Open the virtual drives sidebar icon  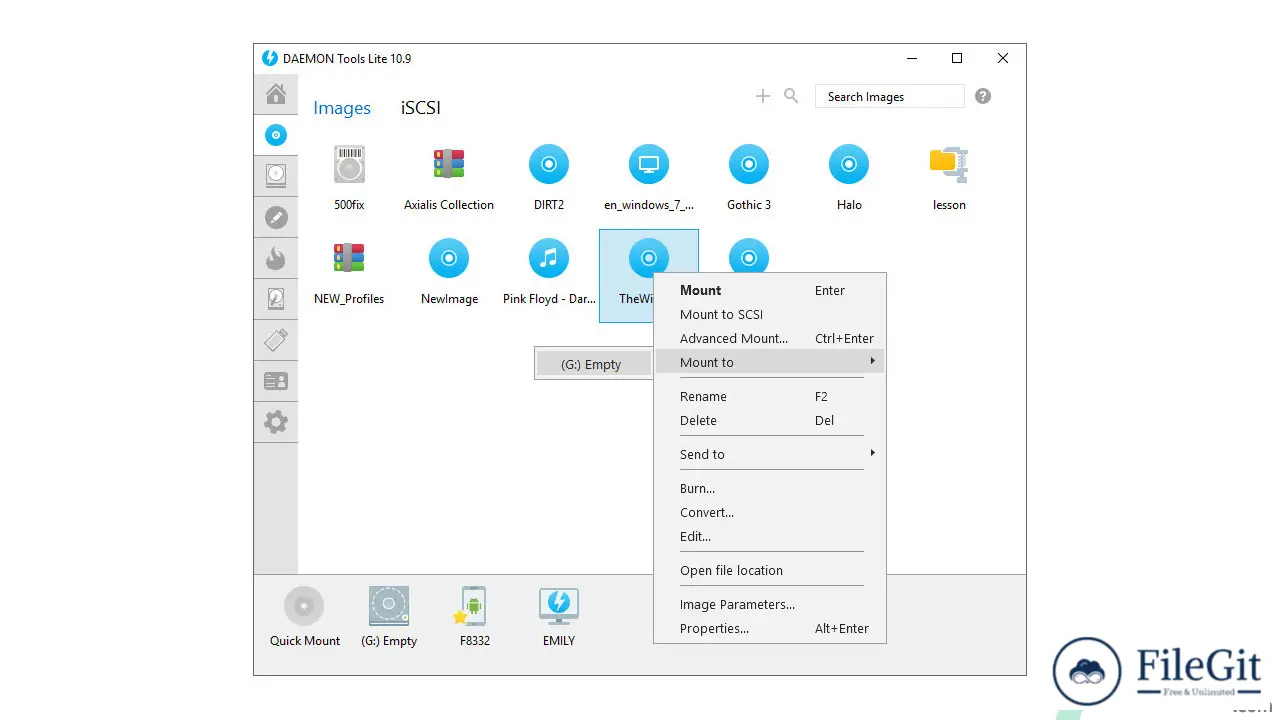tap(276, 176)
